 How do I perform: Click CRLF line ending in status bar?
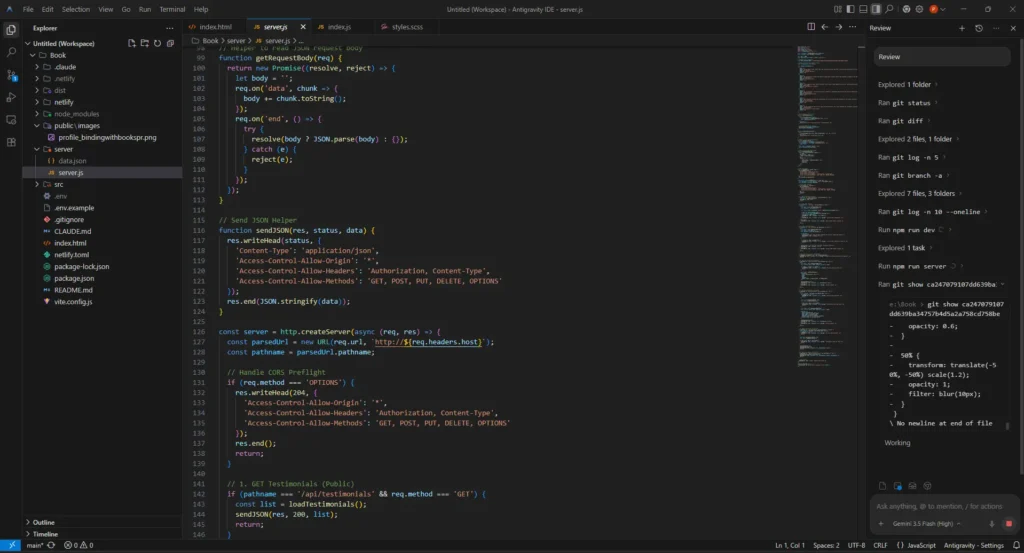880,545
